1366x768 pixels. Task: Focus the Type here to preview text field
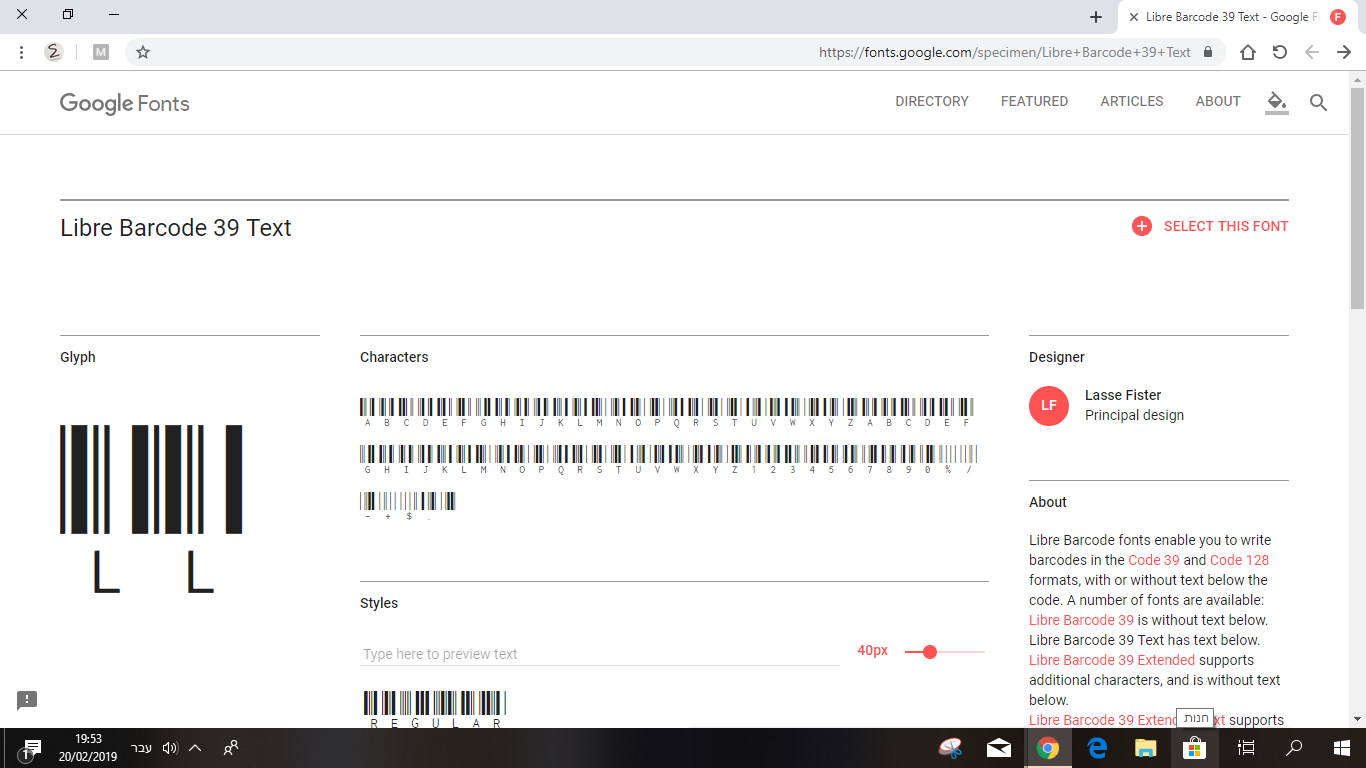coord(600,654)
